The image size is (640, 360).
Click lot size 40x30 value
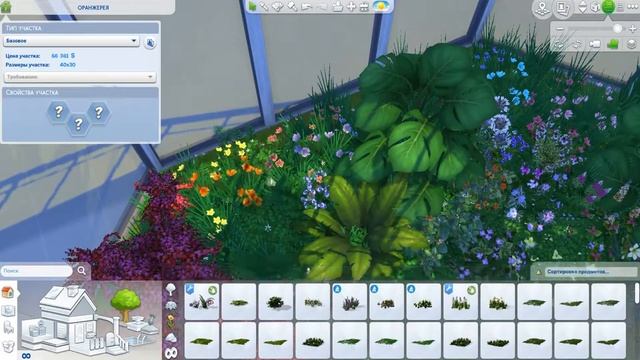[x=67, y=64]
